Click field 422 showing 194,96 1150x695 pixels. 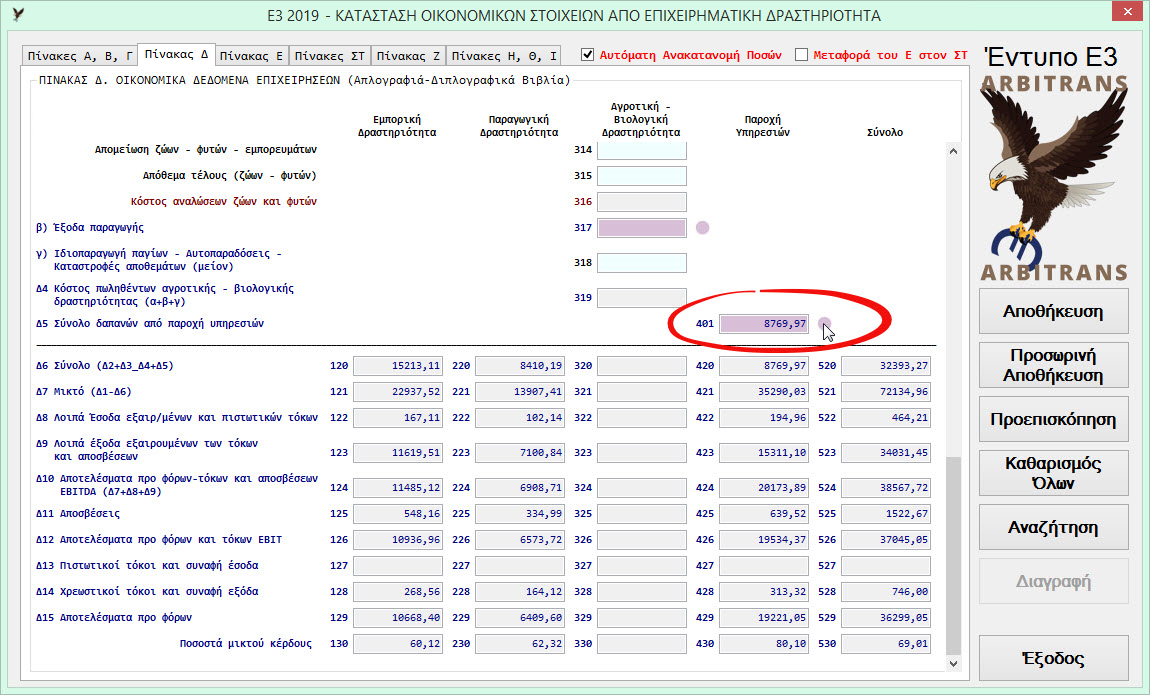point(764,418)
